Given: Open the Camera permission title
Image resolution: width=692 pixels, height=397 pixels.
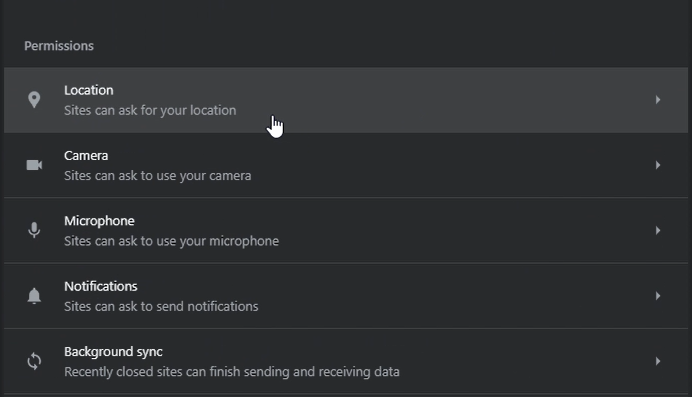Looking at the screenshot, I should (86, 156).
